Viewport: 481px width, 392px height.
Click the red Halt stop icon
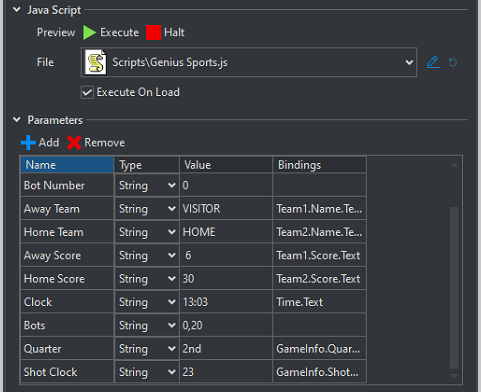[153, 33]
